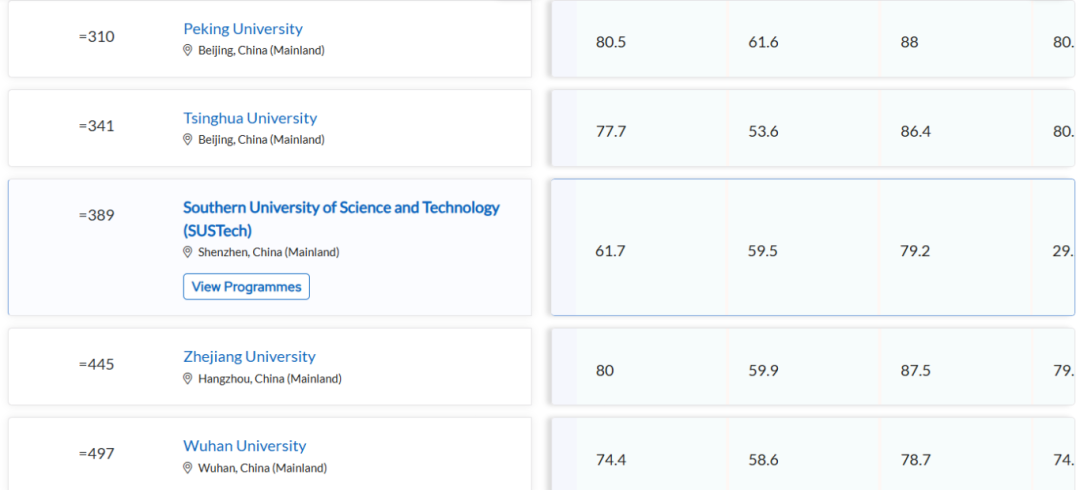Image resolution: width=1080 pixels, height=490 pixels.
Task: Click the 59.5 score in SUSTech row
Action: [762, 251]
